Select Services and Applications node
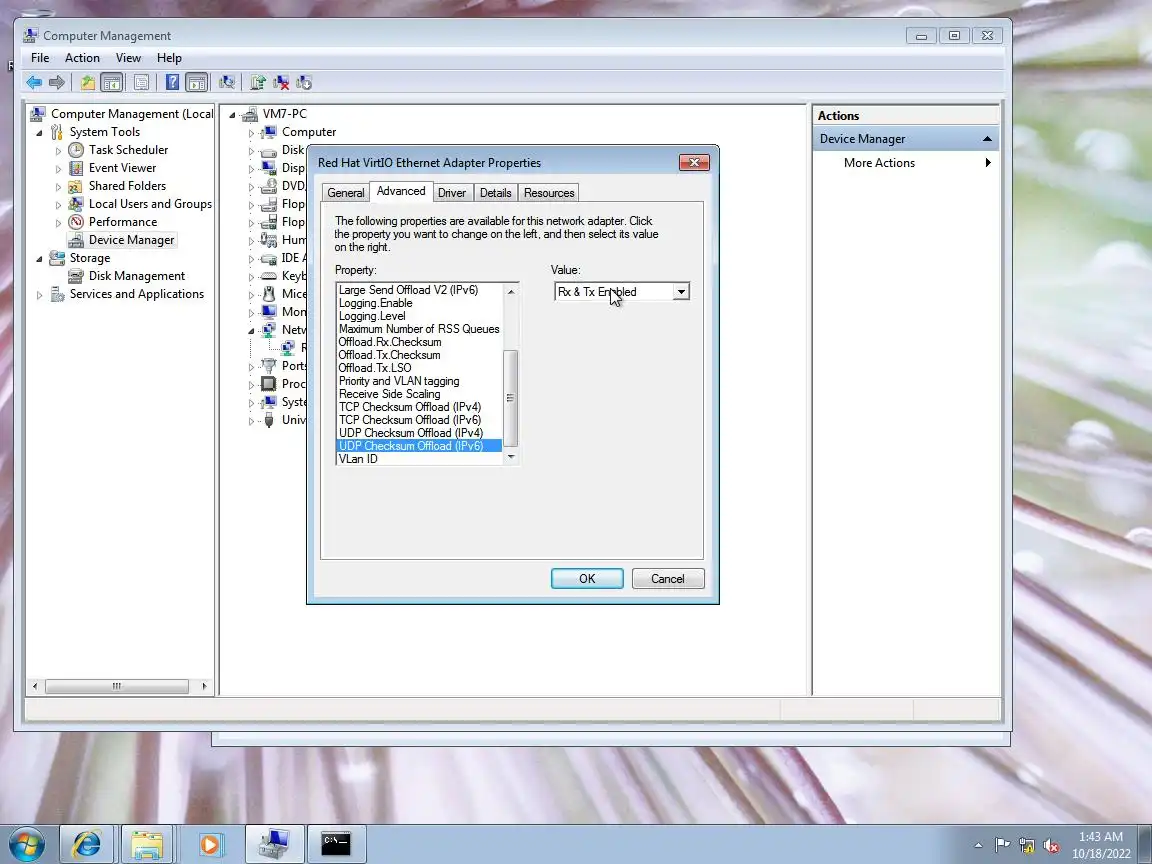 [x=137, y=294]
